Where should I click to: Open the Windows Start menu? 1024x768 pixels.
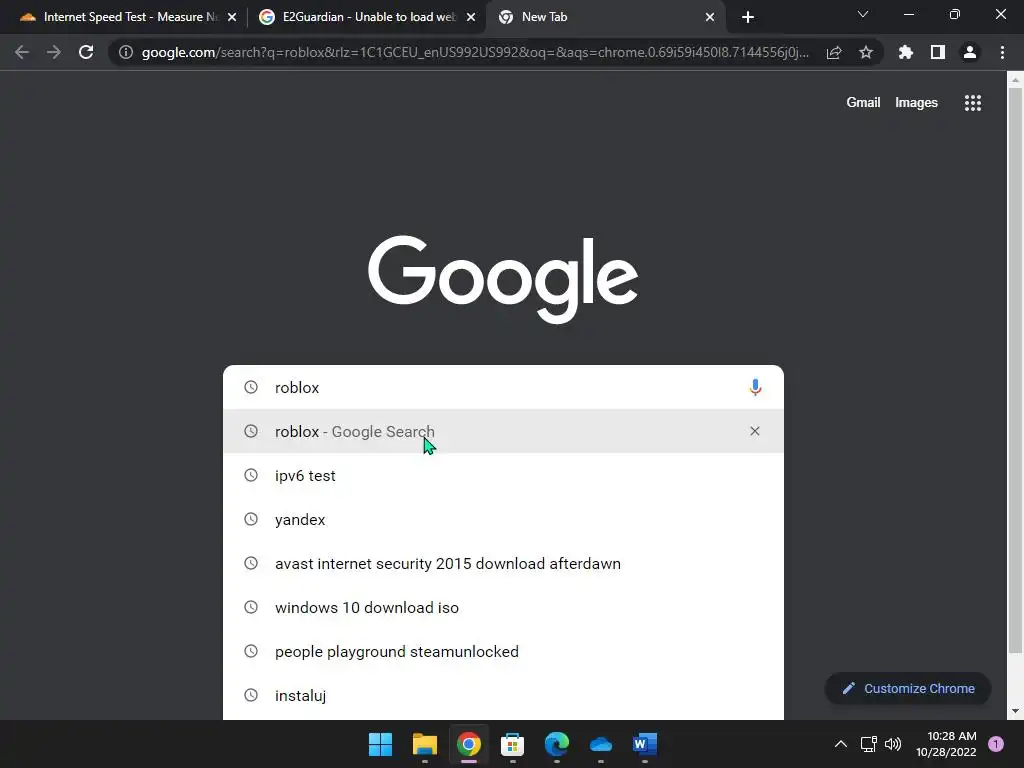click(x=380, y=744)
